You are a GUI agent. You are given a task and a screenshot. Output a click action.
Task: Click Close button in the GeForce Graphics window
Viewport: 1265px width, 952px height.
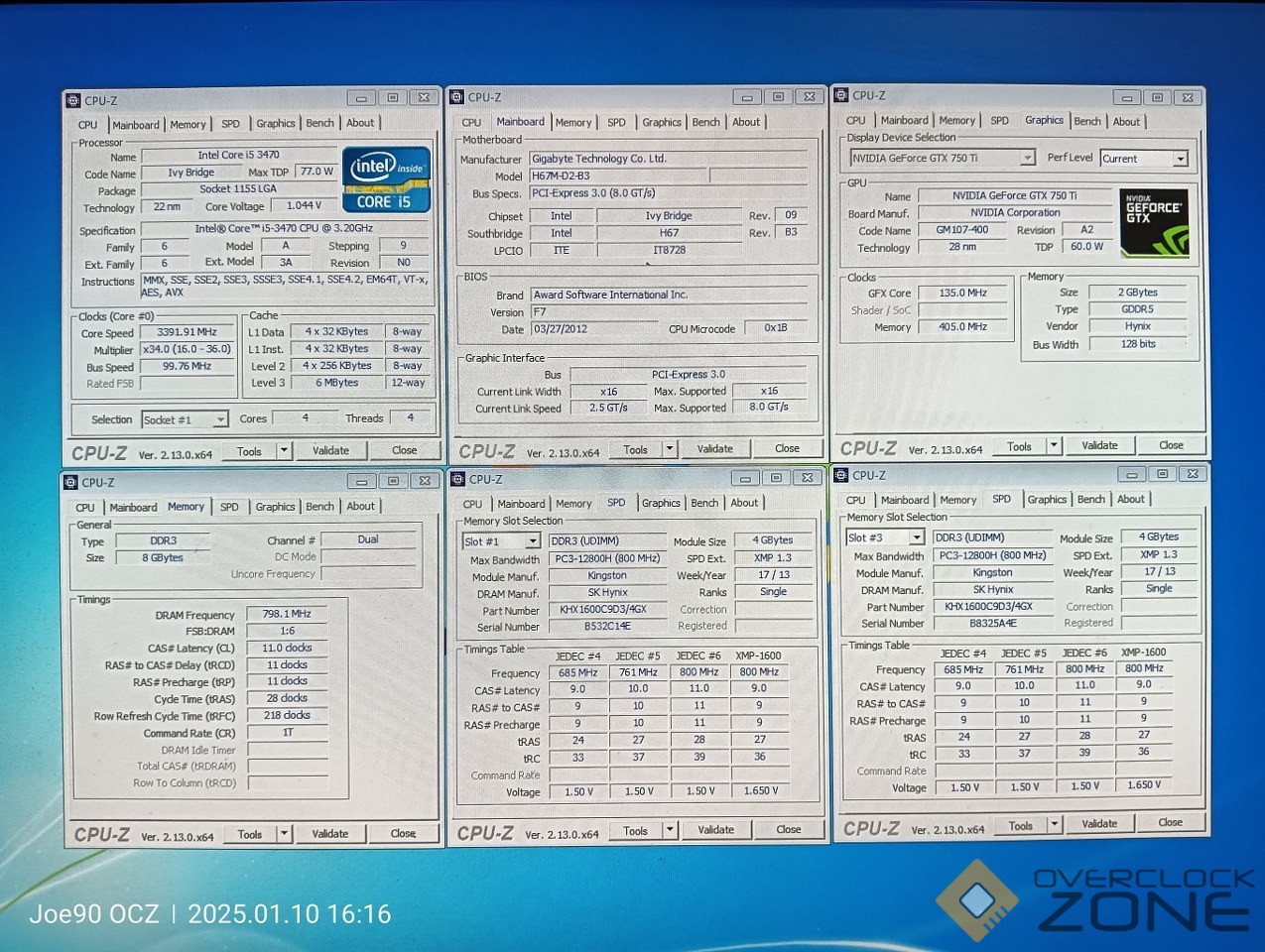[x=1171, y=446]
